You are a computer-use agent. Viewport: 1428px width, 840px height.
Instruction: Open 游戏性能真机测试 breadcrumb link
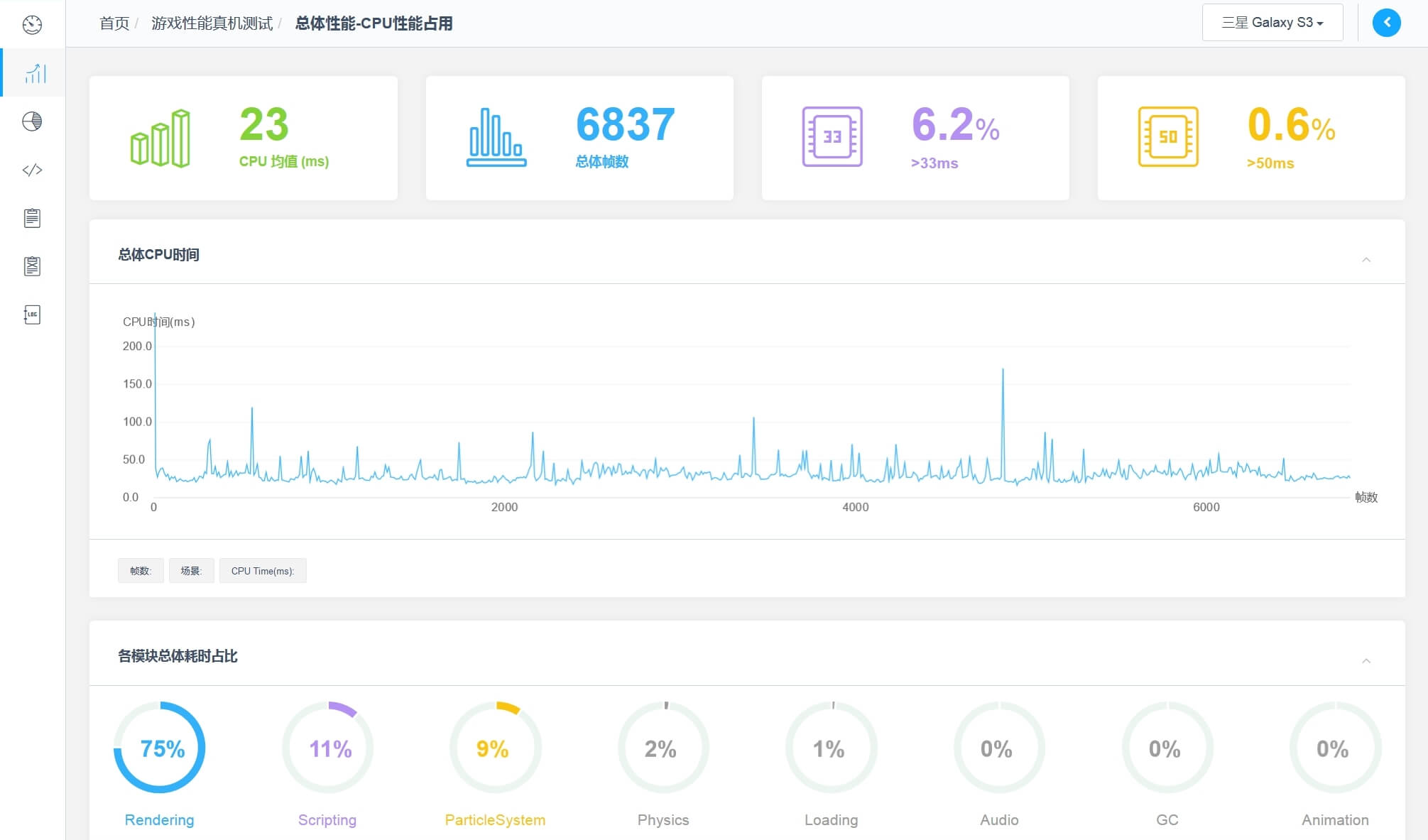(x=212, y=23)
